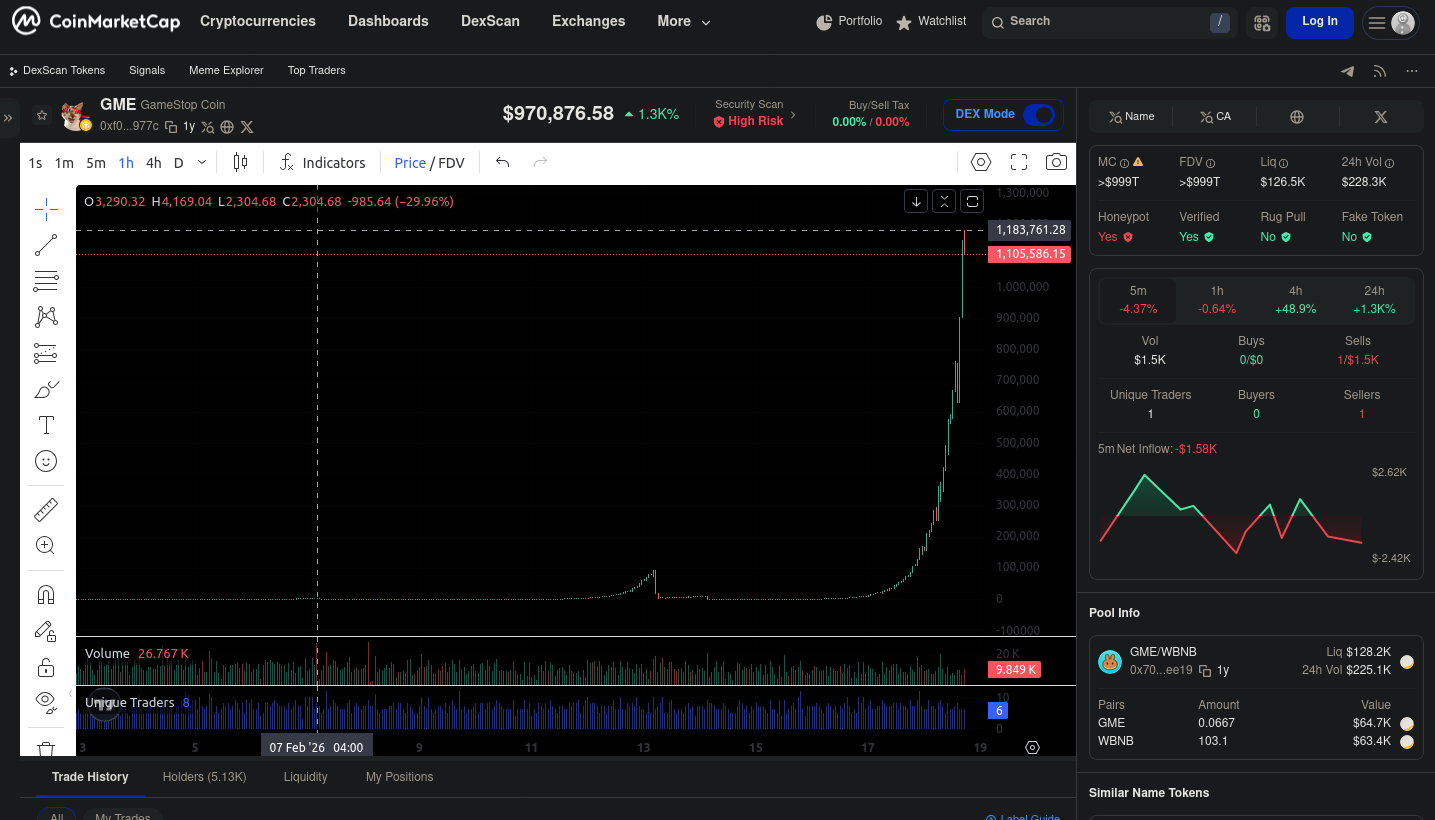Click the Telegram paper-plane icon

pyautogui.click(x=1348, y=71)
